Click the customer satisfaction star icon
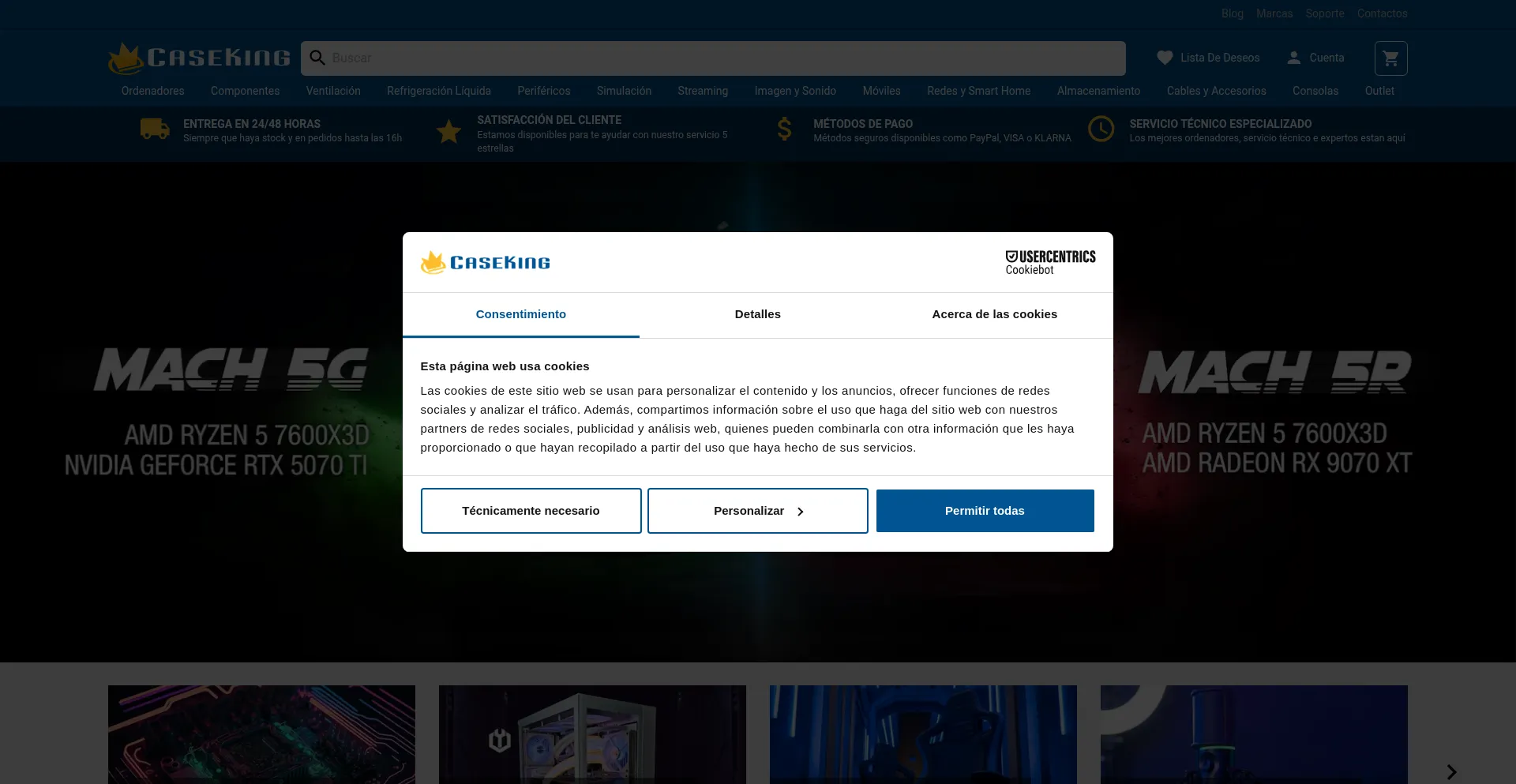Screen dimensions: 1516x784 tap(448, 131)
